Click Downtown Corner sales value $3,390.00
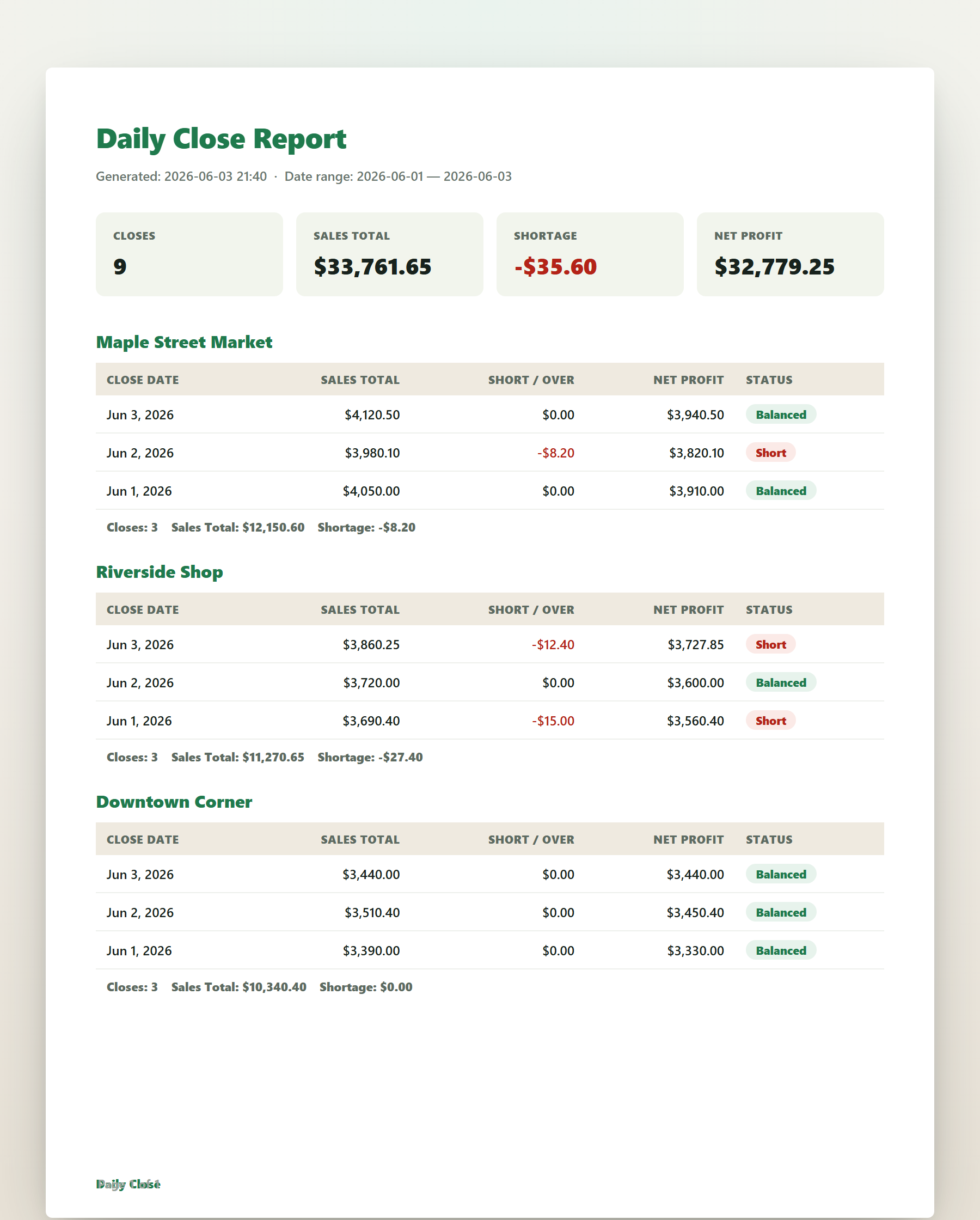Viewport: 980px width, 1220px height. pos(371,950)
